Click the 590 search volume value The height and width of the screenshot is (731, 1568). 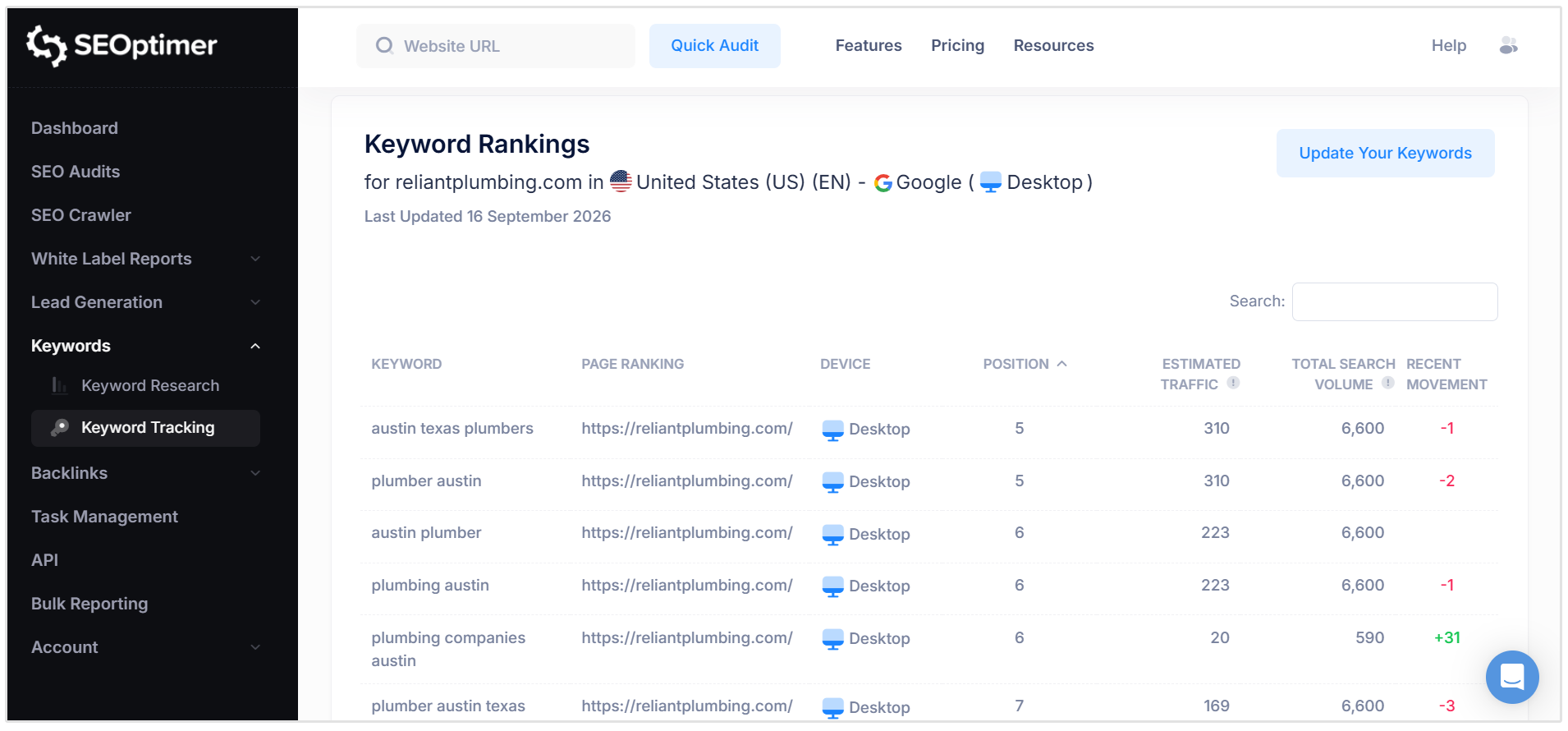pyautogui.click(x=1369, y=637)
